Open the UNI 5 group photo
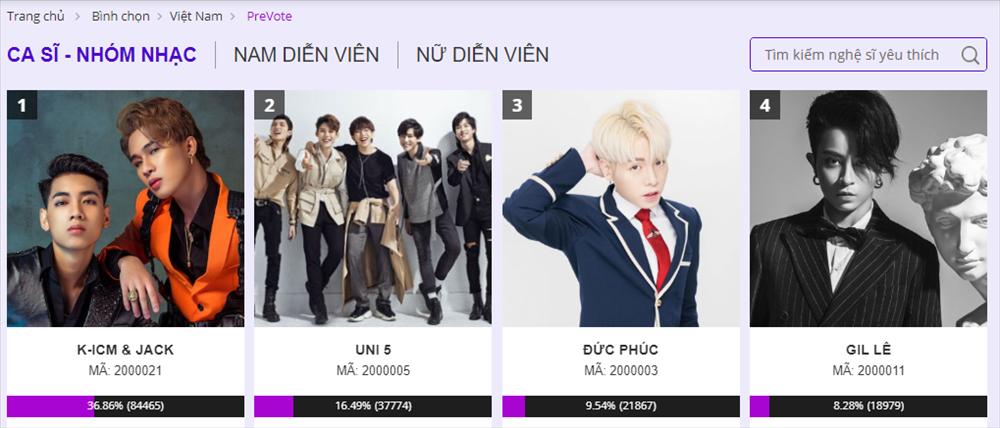This screenshot has height=428, width=1000. 373,209
